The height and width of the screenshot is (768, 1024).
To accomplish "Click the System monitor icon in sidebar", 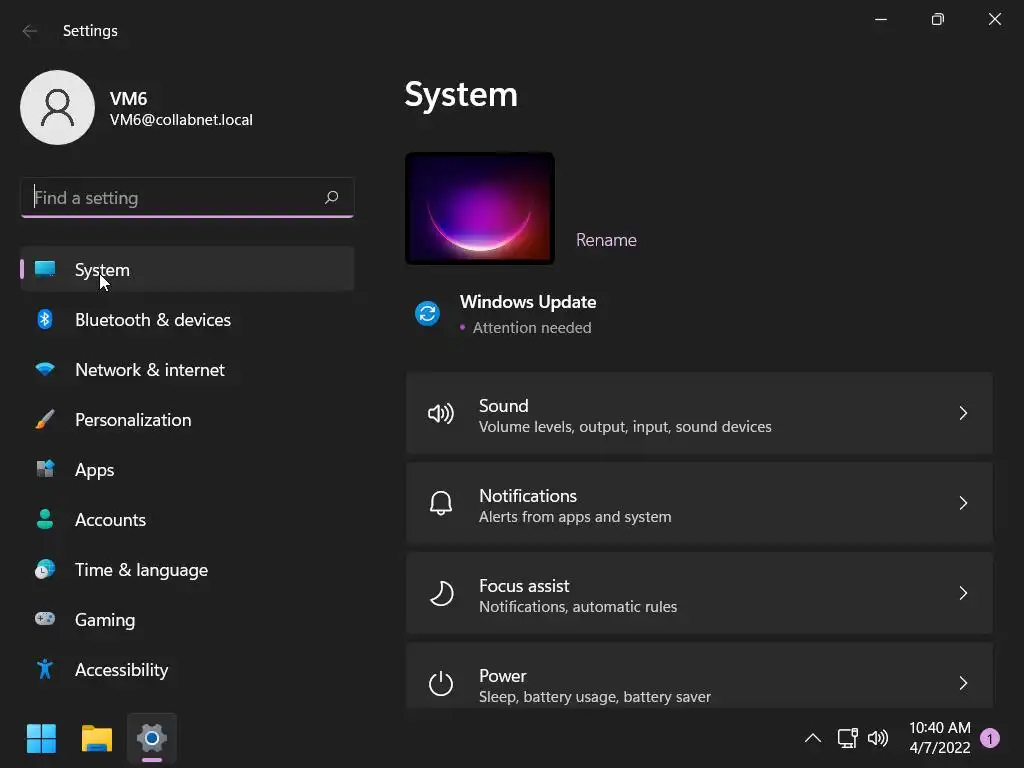I will point(45,269).
